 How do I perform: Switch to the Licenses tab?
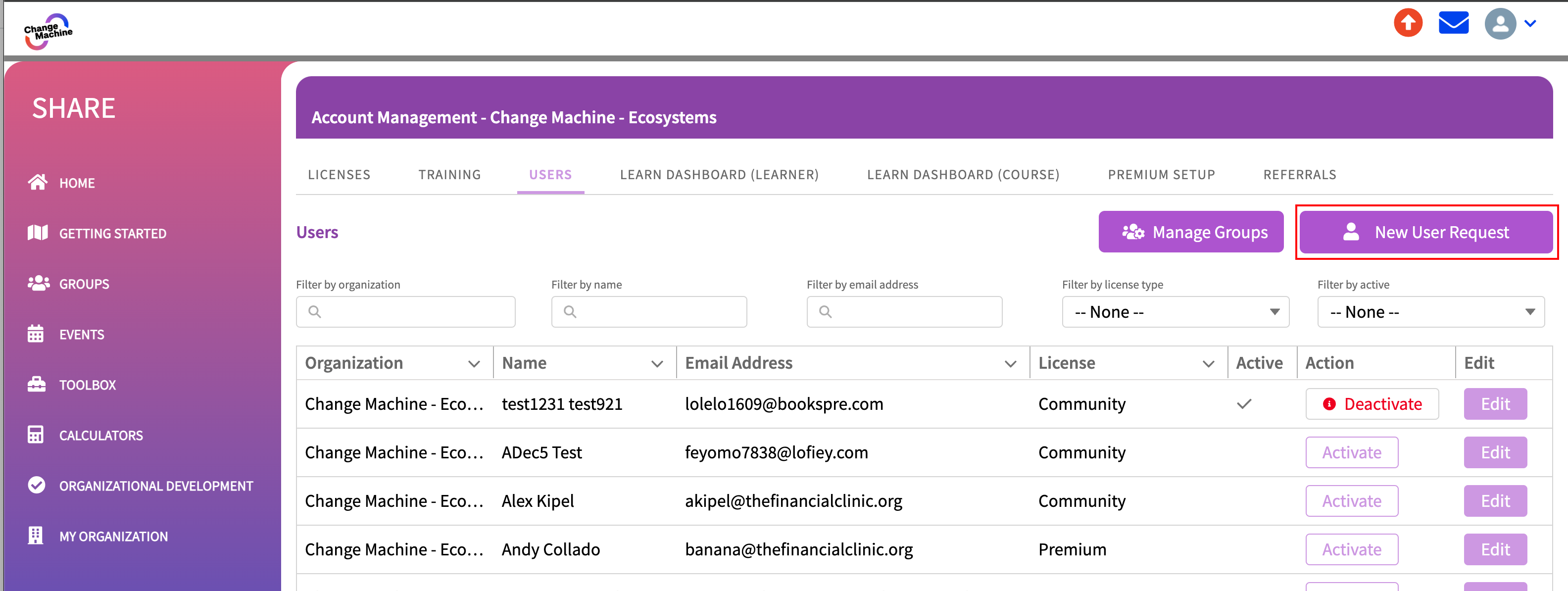pyautogui.click(x=339, y=175)
